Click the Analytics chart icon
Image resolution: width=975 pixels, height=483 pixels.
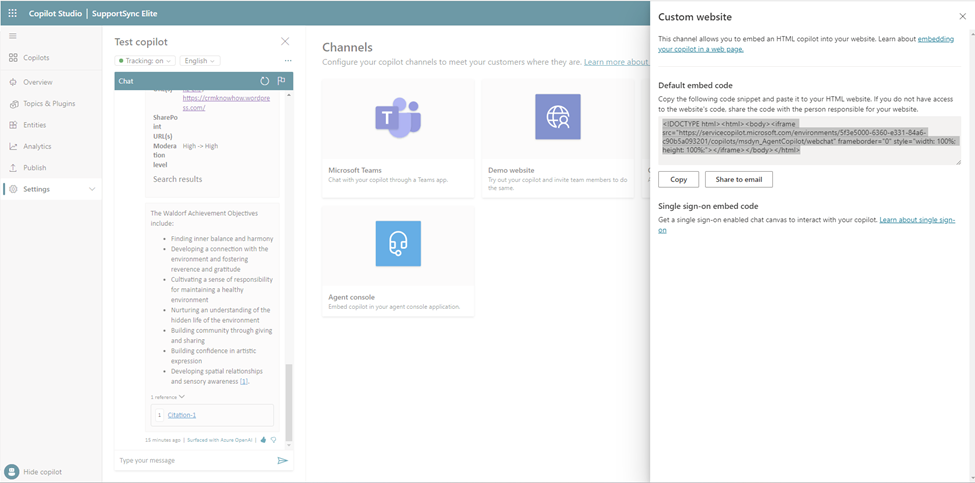[13, 147]
